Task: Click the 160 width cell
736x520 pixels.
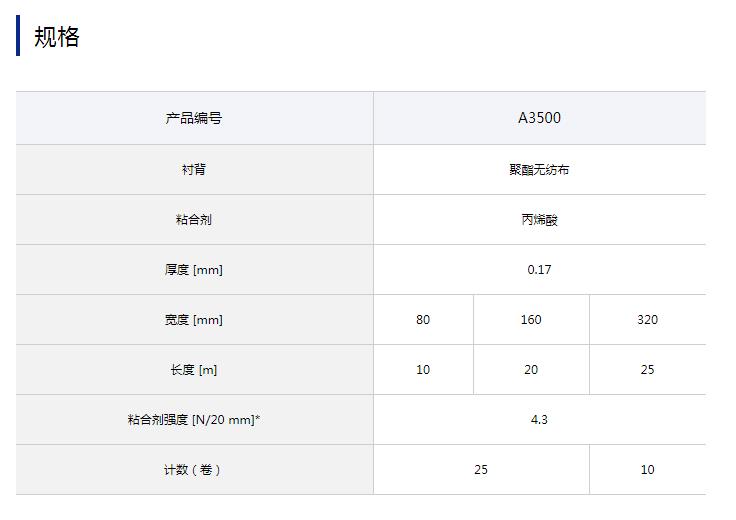Action: click(x=531, y=320)
